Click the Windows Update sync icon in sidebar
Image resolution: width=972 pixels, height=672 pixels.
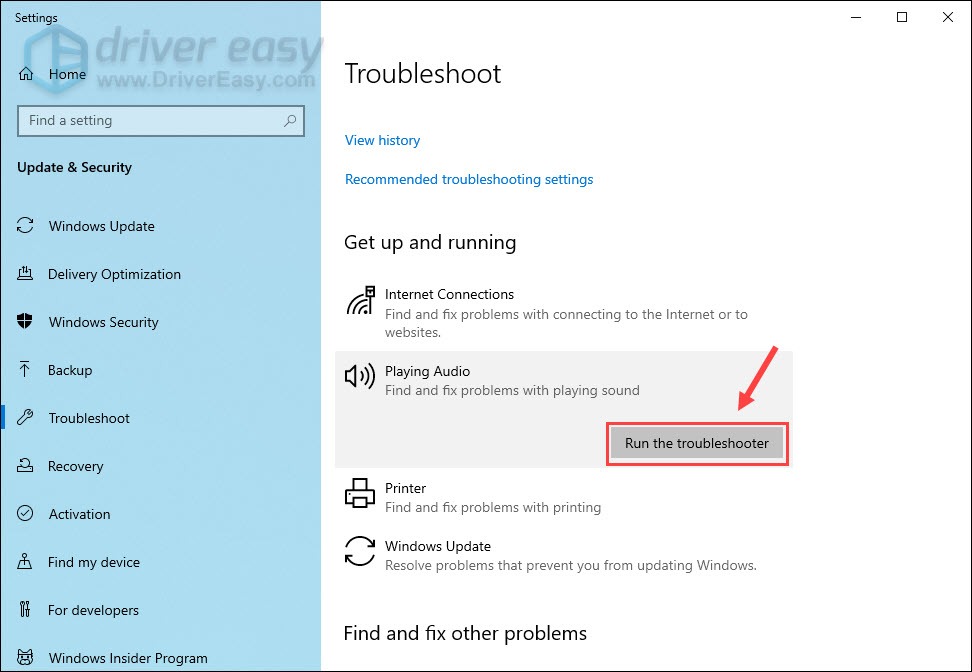tap(25, 226)
